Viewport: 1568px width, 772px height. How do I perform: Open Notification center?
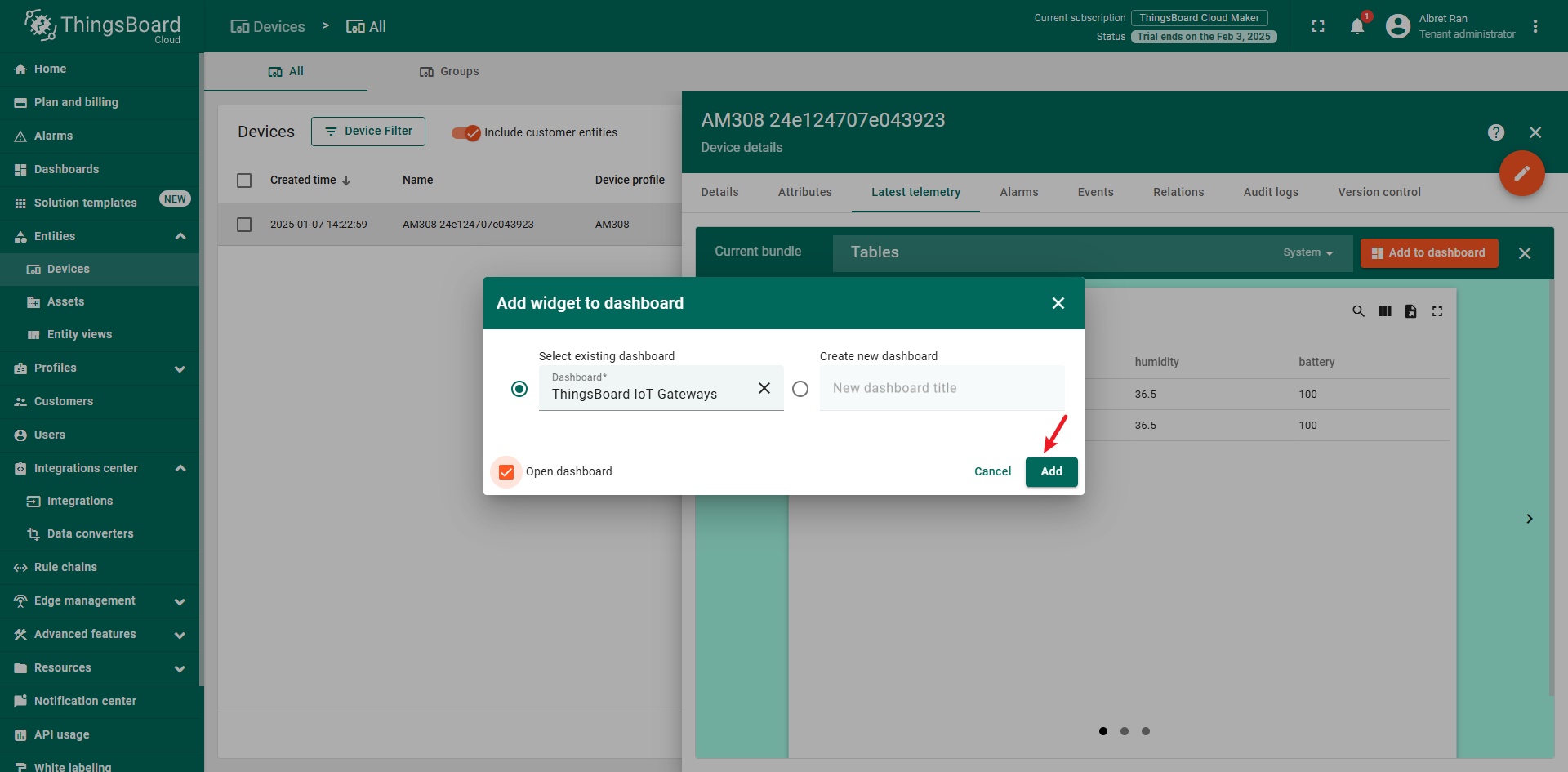(x=100, y=701)
